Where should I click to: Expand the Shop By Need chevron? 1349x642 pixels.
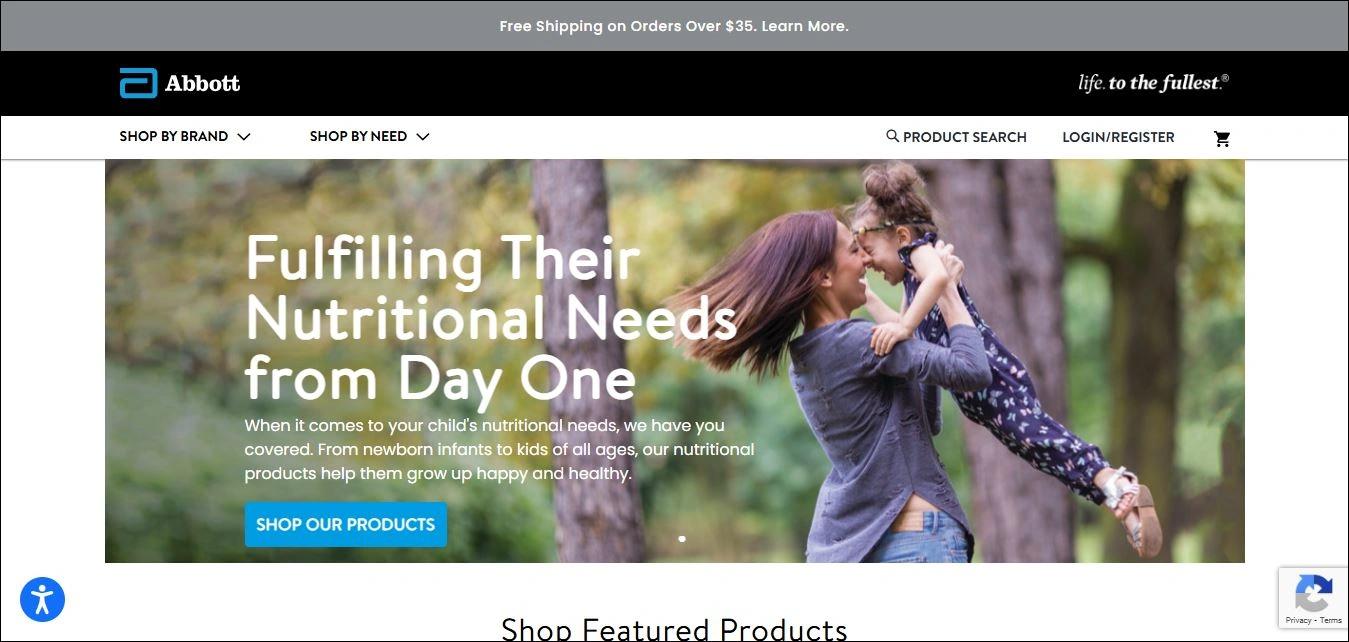(422, 137)
